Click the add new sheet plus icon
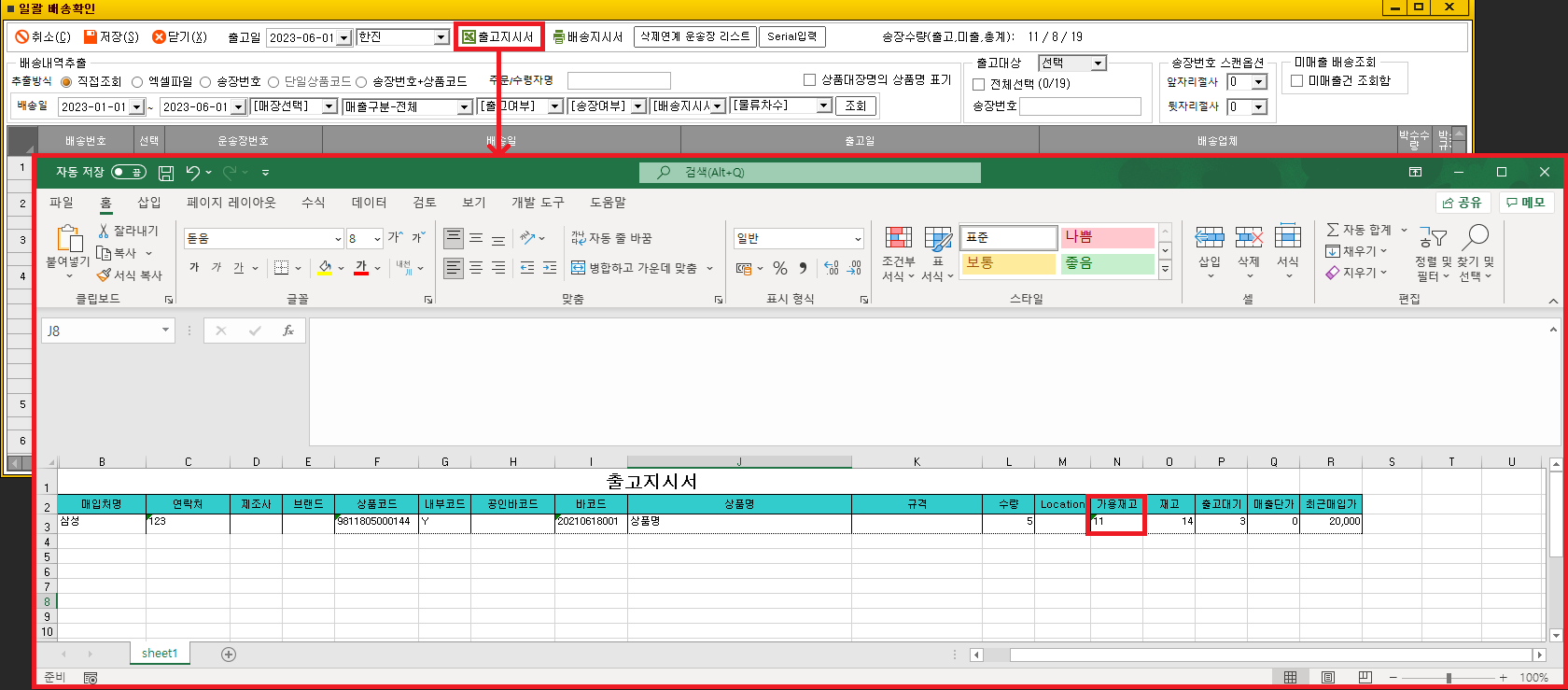This screenshot has width=1568, height=690. click(x=229, y=654)
